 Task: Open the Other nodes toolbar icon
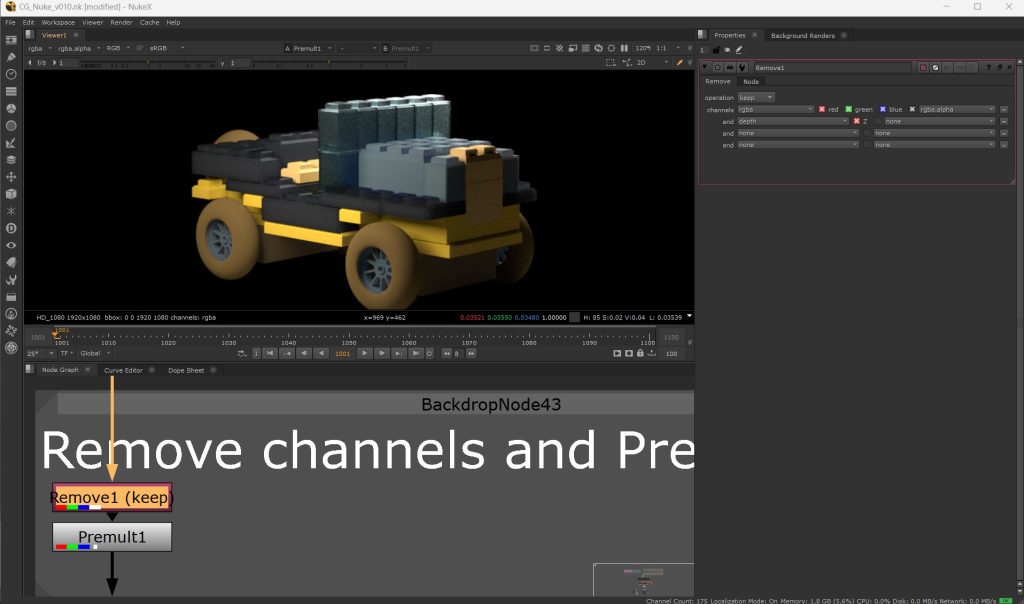pos(11,296)
